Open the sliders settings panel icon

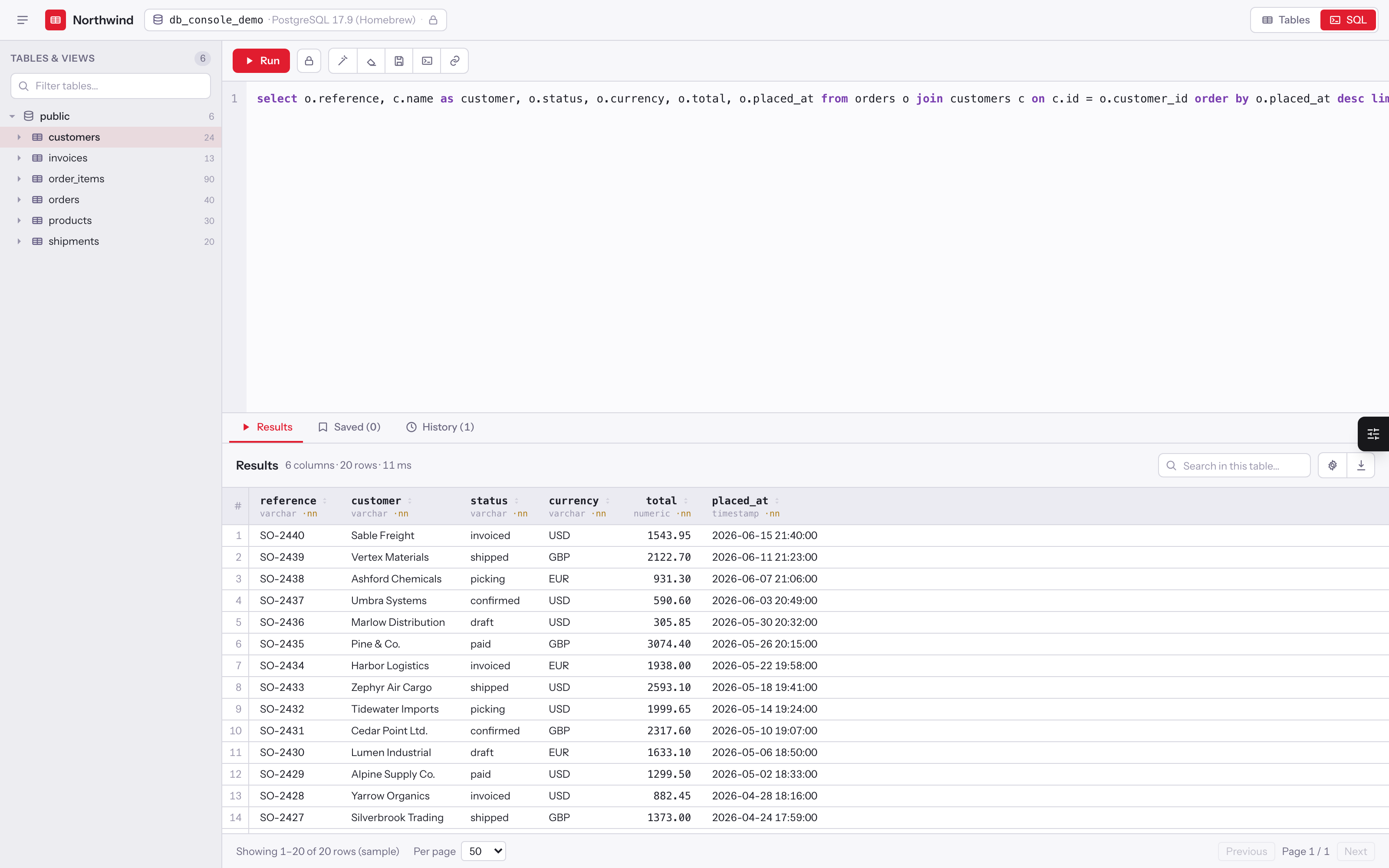click(x=1373, y=434)
